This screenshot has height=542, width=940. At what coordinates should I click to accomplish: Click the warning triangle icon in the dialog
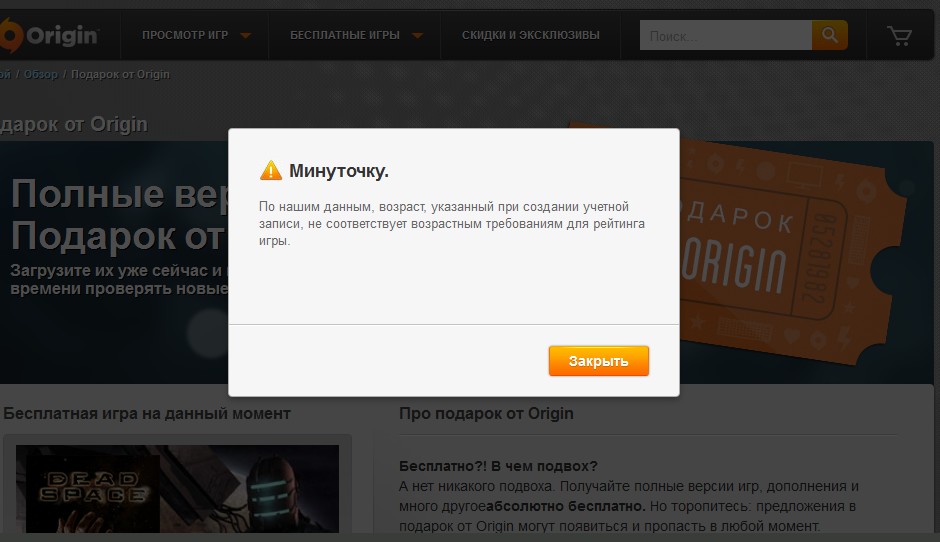(x=270, y=171)
